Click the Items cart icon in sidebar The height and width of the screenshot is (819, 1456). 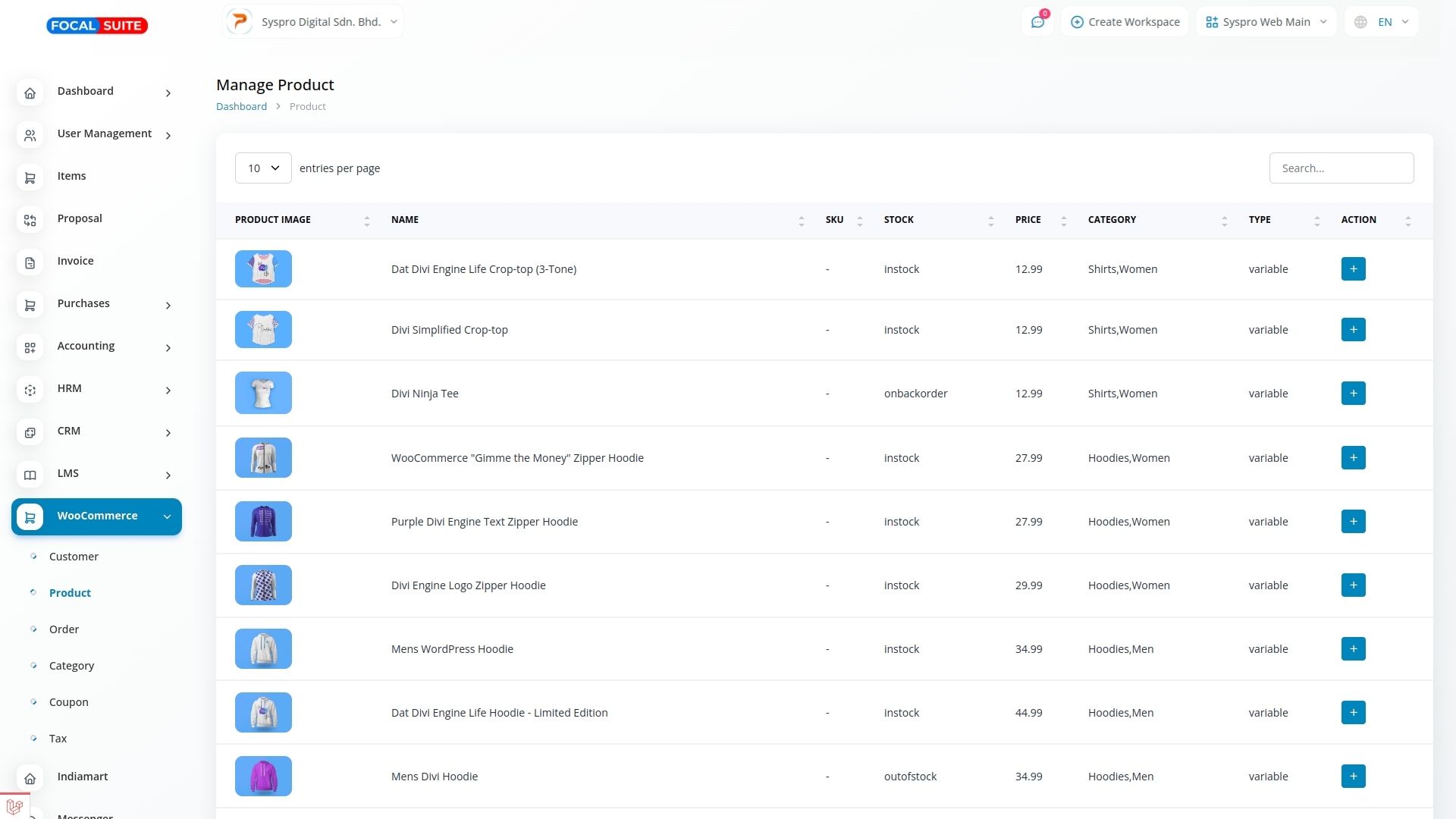point(30,177)
